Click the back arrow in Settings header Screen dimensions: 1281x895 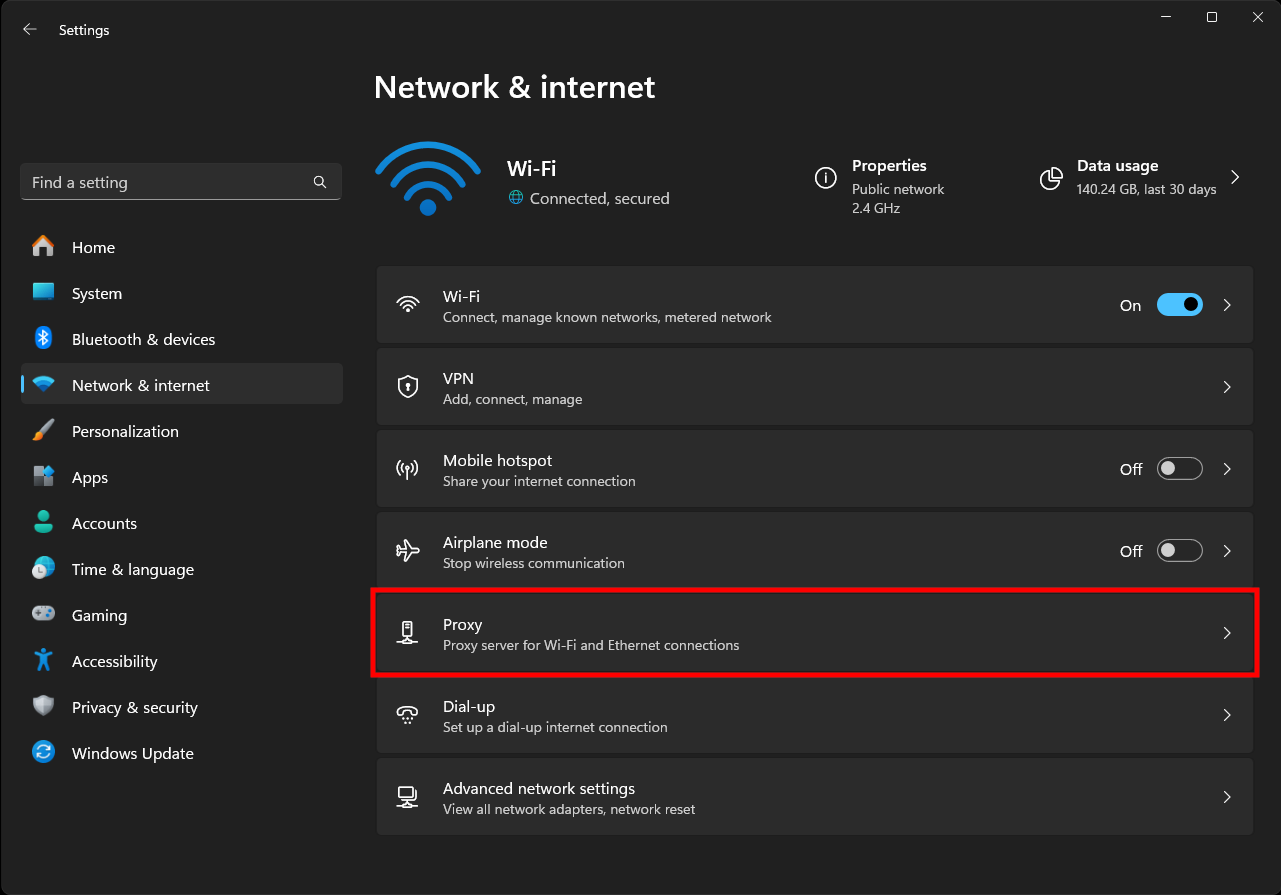click(x=30, y=30)
